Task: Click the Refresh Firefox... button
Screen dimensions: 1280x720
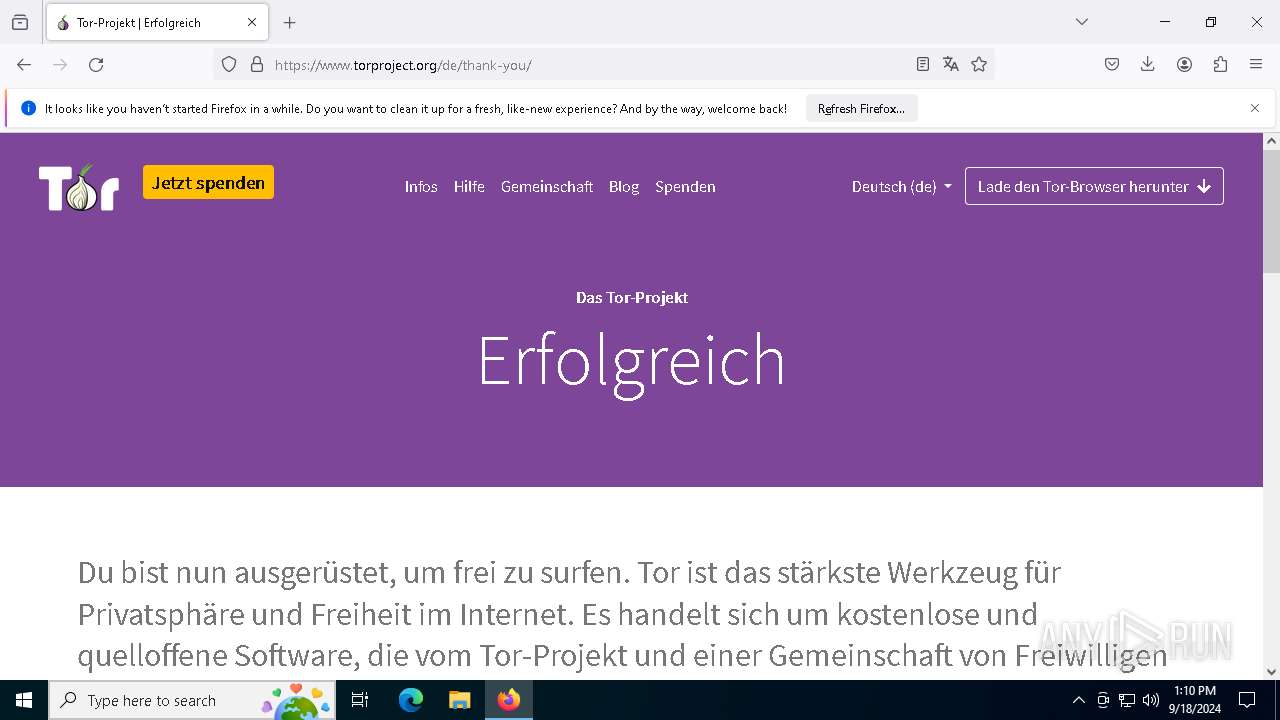Action: (x=861, y=109)
